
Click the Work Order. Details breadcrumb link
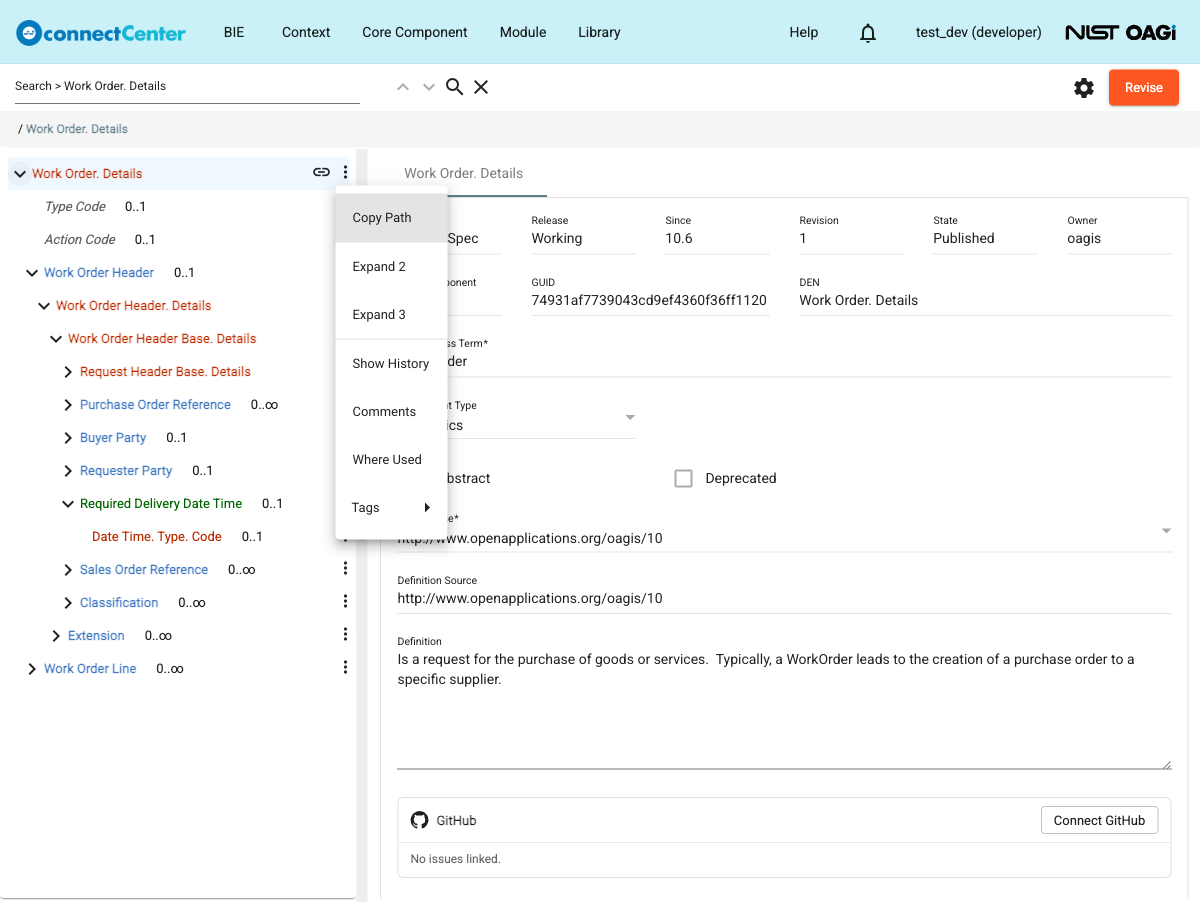(77, 129)
